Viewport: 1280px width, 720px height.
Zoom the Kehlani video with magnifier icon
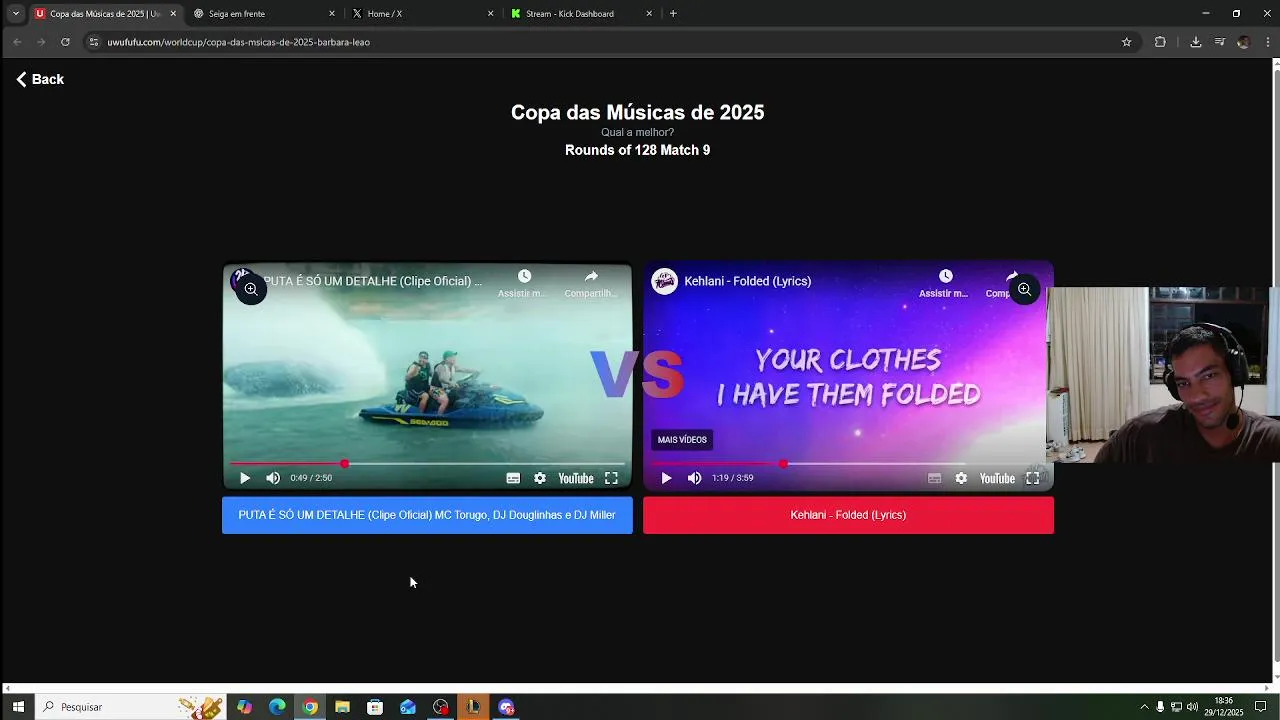click(x=1024, y=289)
